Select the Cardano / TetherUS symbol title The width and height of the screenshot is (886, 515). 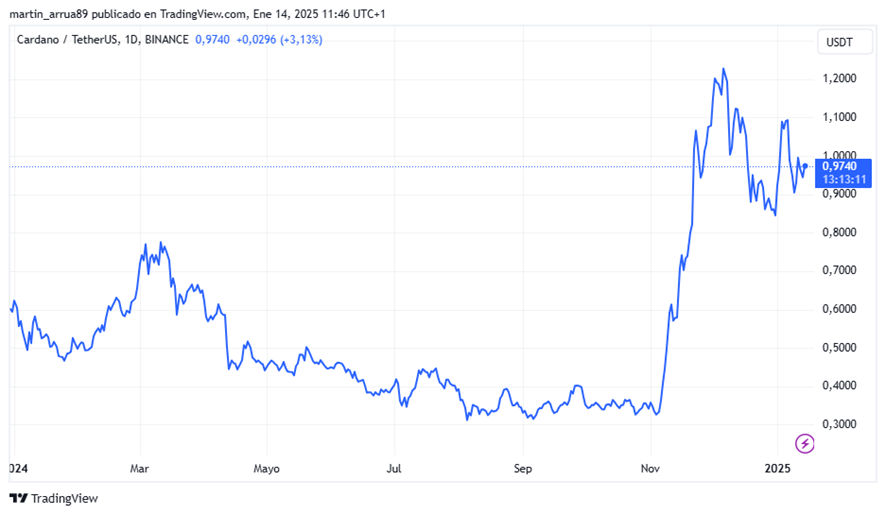pyautogui.click(x=102, y=40)
